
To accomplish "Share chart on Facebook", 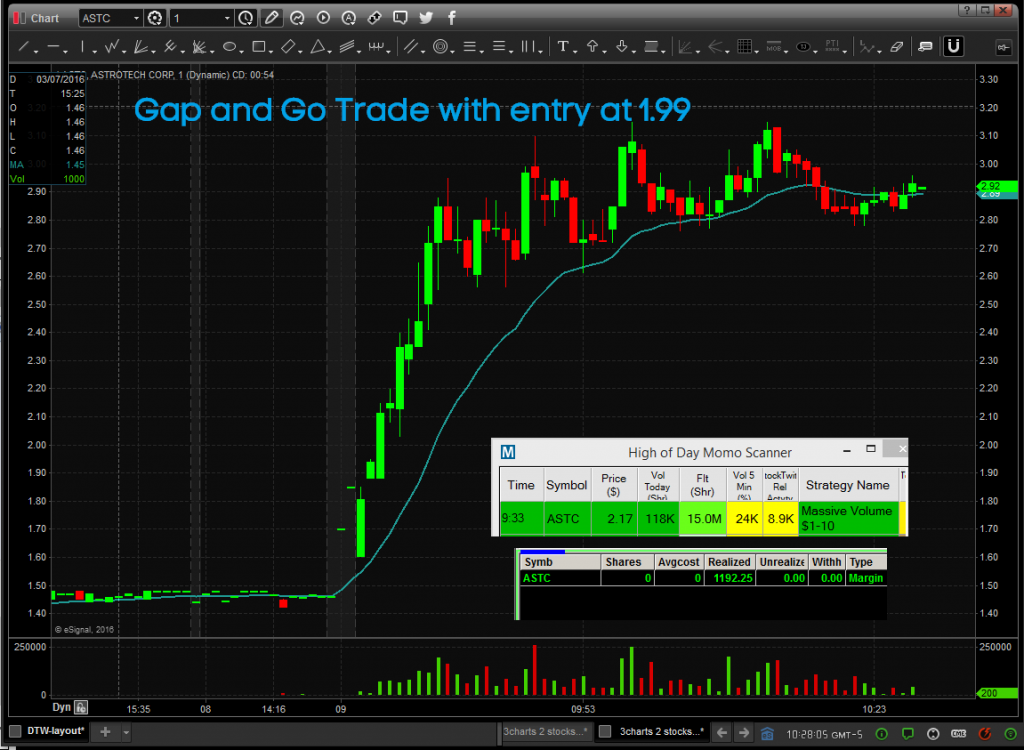I will pyautogui.click(x=451, y=18).
